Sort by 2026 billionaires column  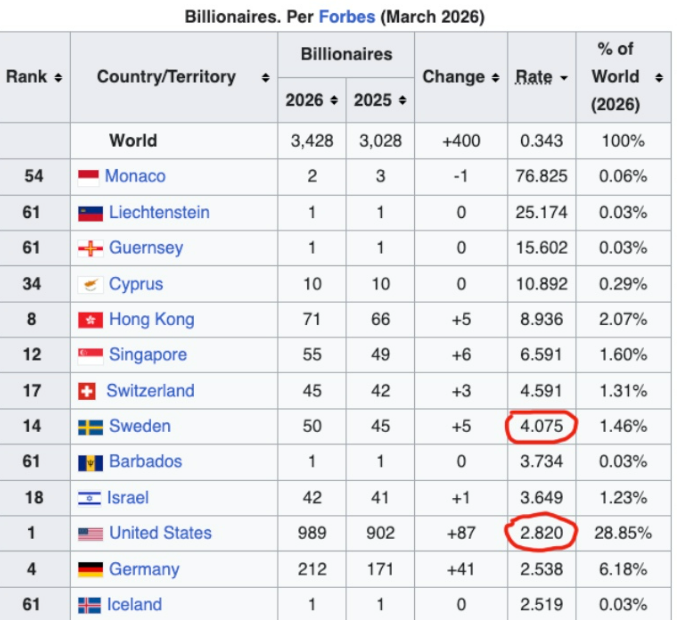(334, 100)
